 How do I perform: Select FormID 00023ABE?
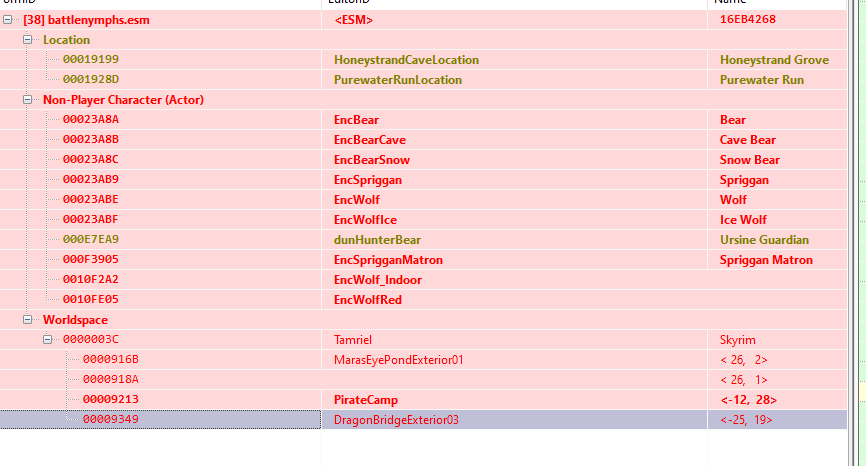pyautogui.click(x=91, y=199)
